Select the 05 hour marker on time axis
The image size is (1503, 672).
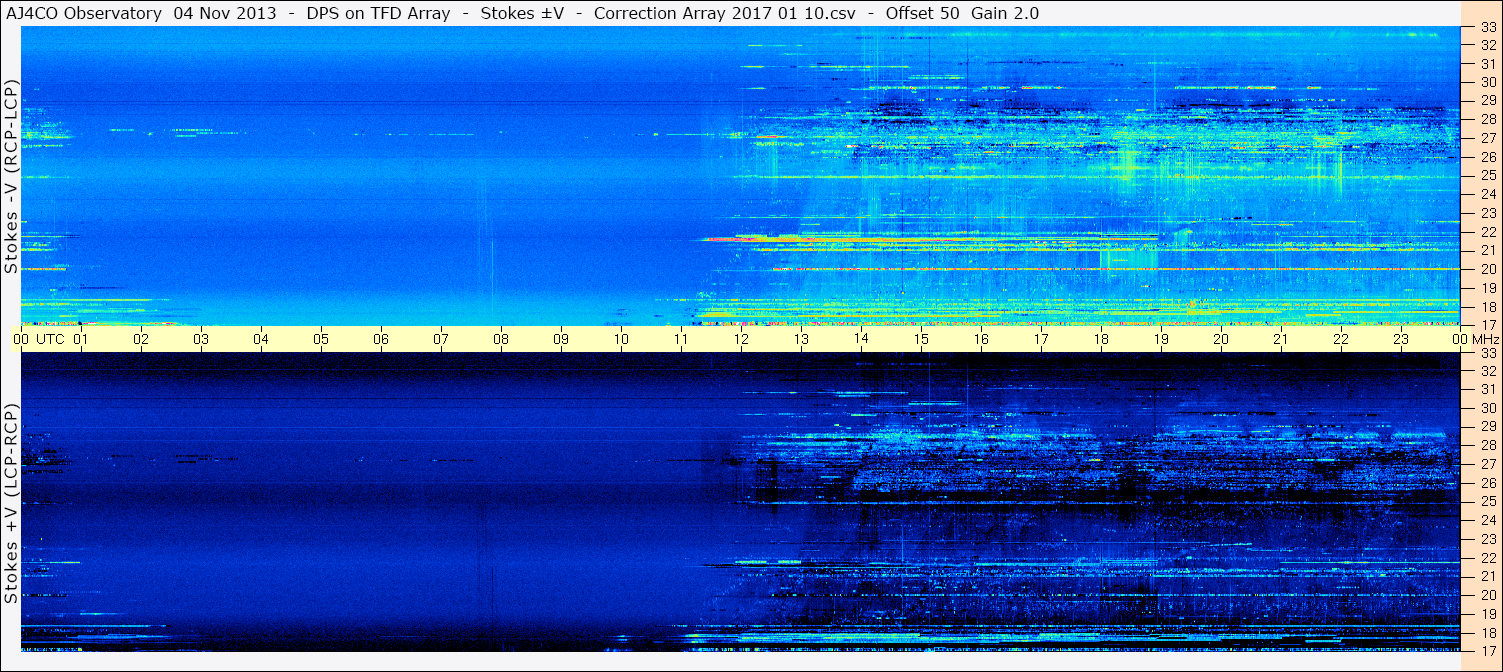click(x=321, y=339)
